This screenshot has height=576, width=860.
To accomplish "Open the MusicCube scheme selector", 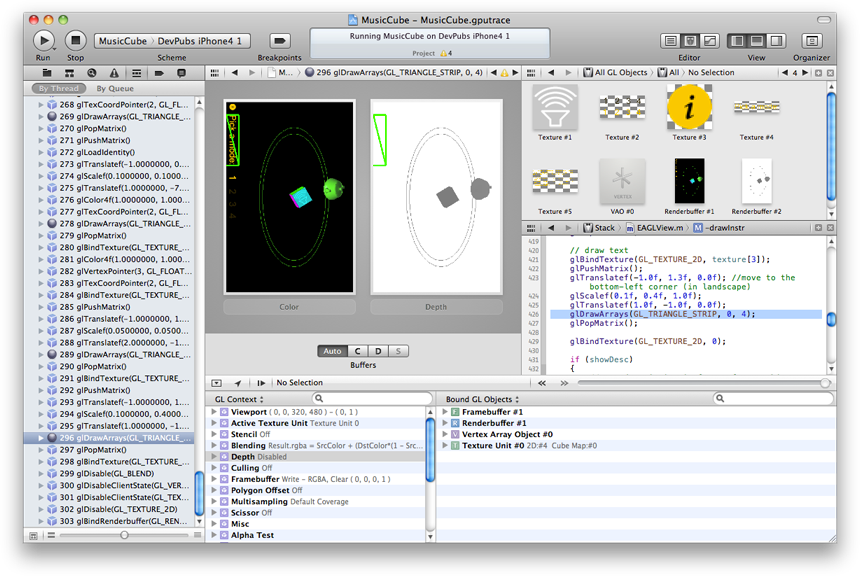I will coord(123,41).
